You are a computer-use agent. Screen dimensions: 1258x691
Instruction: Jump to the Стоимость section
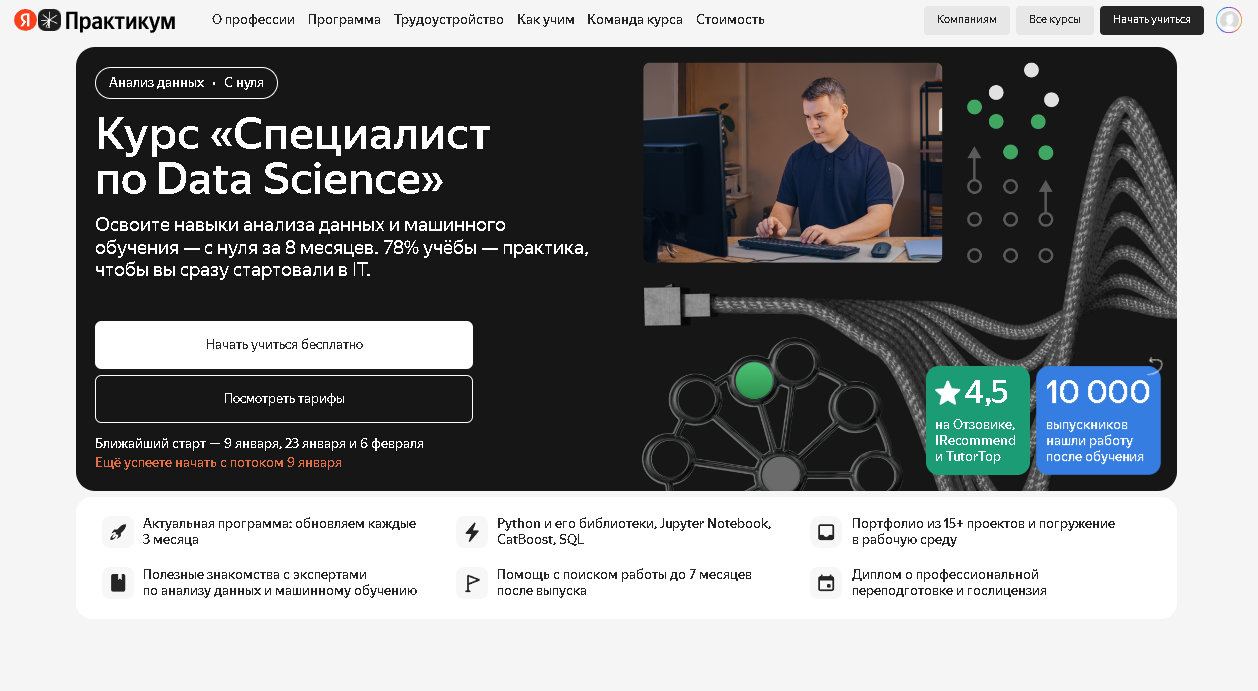(x=730, y=20)
